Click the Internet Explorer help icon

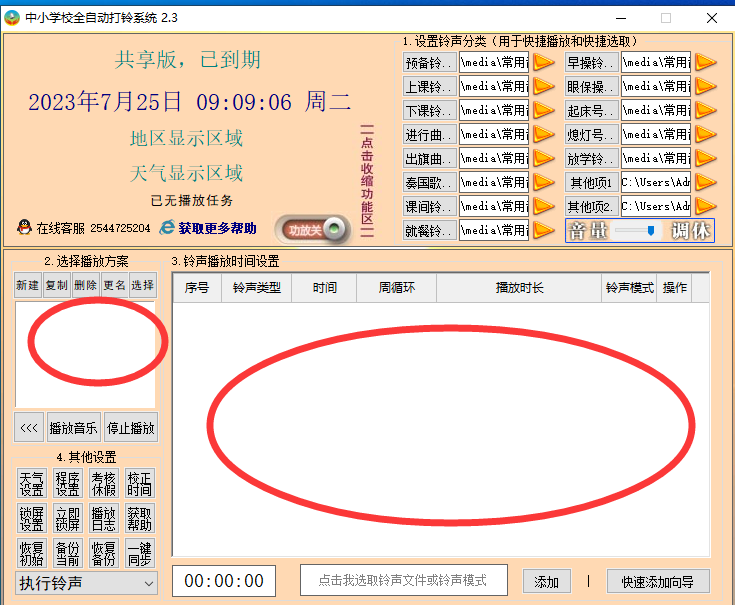[167, 228]
